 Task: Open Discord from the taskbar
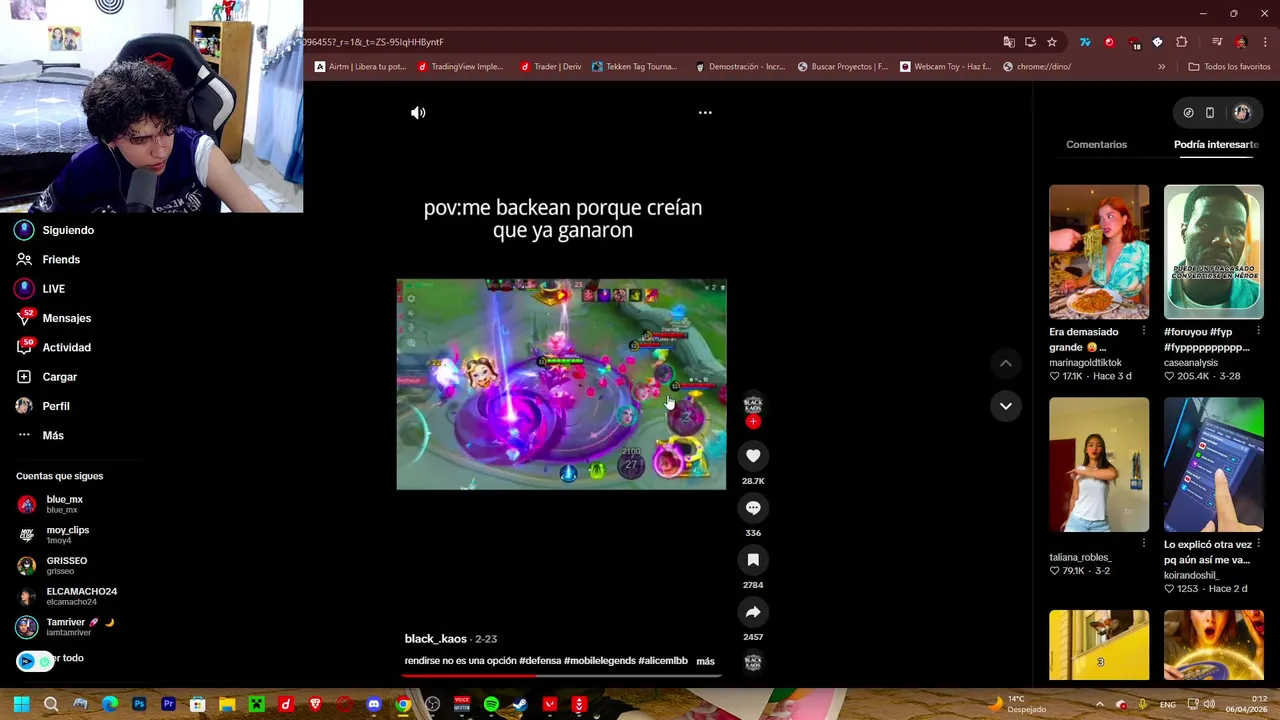pos(374,705)
